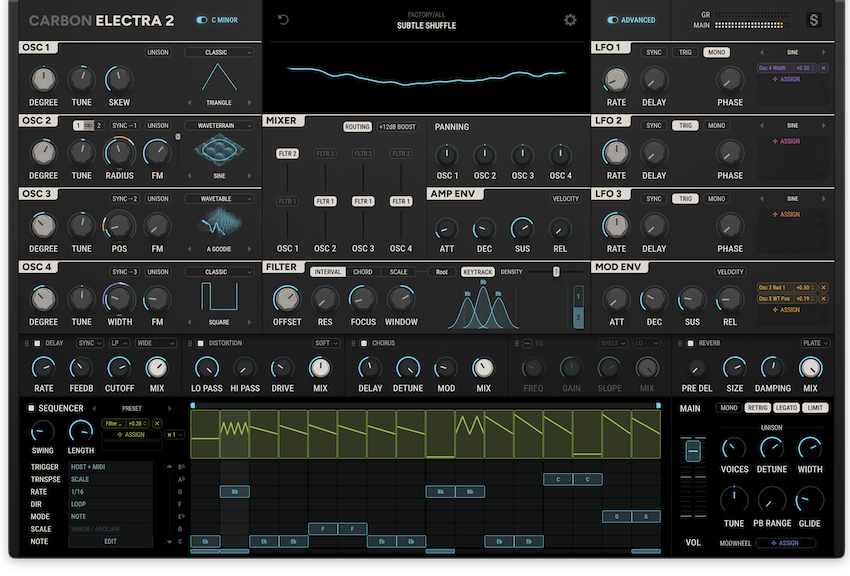
Task: Next LFO 1 shape arrow beside SINE
Action: (823, 53)
